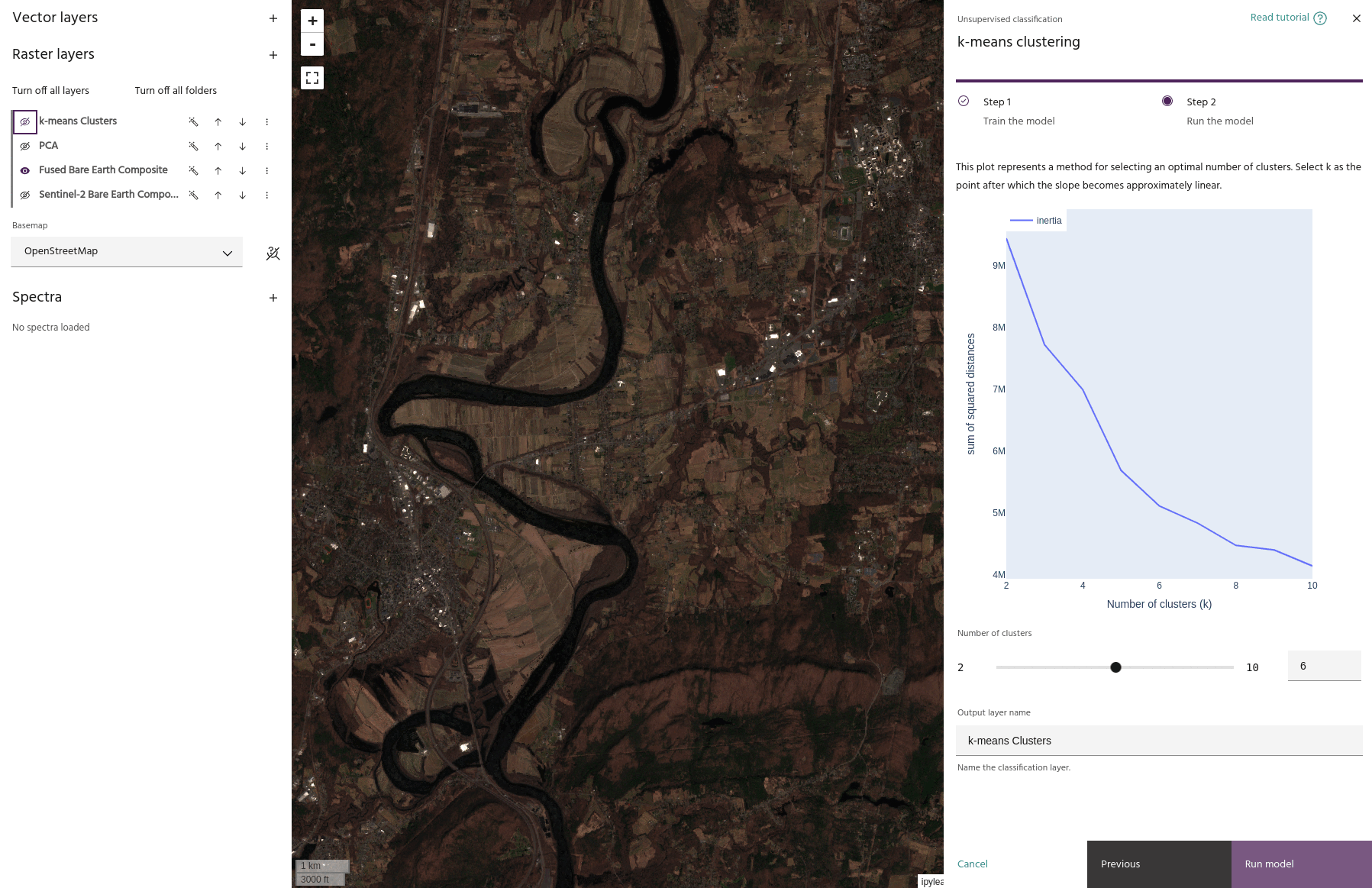Cancel the k-means clustering dialog
The height and width of the screenshot is (888, 1372).
point(973,864)
